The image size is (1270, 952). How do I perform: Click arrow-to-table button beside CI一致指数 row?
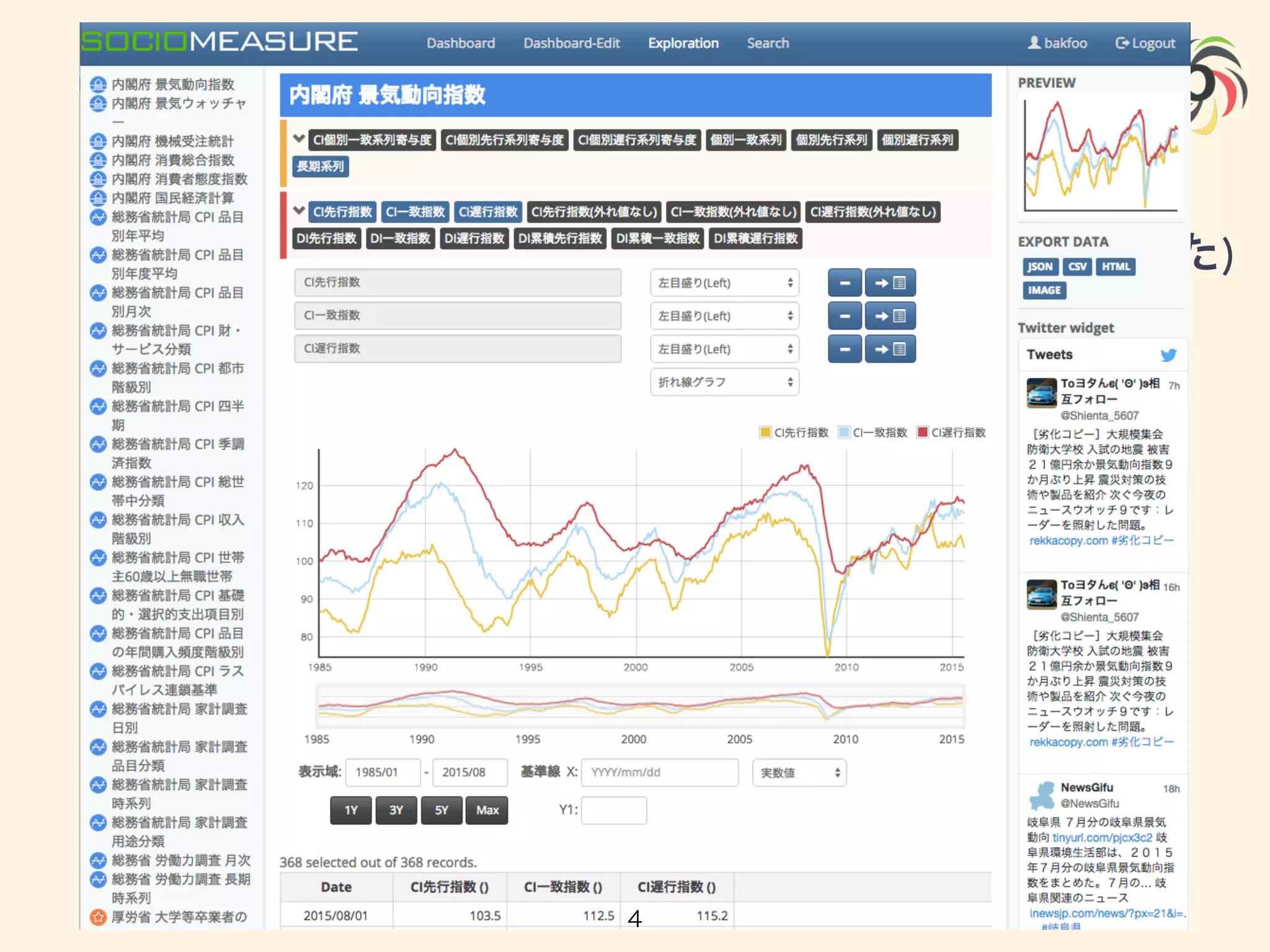click(x=890, y=316)
